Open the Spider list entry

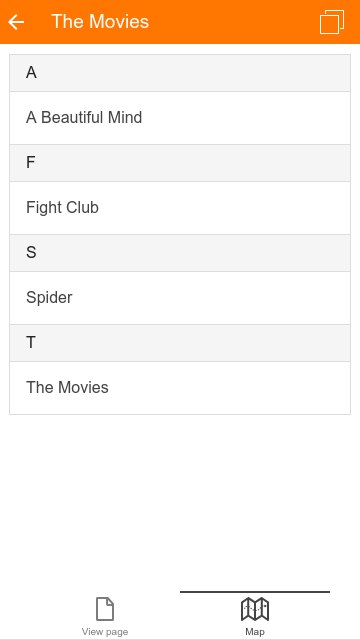pos(180,298)
